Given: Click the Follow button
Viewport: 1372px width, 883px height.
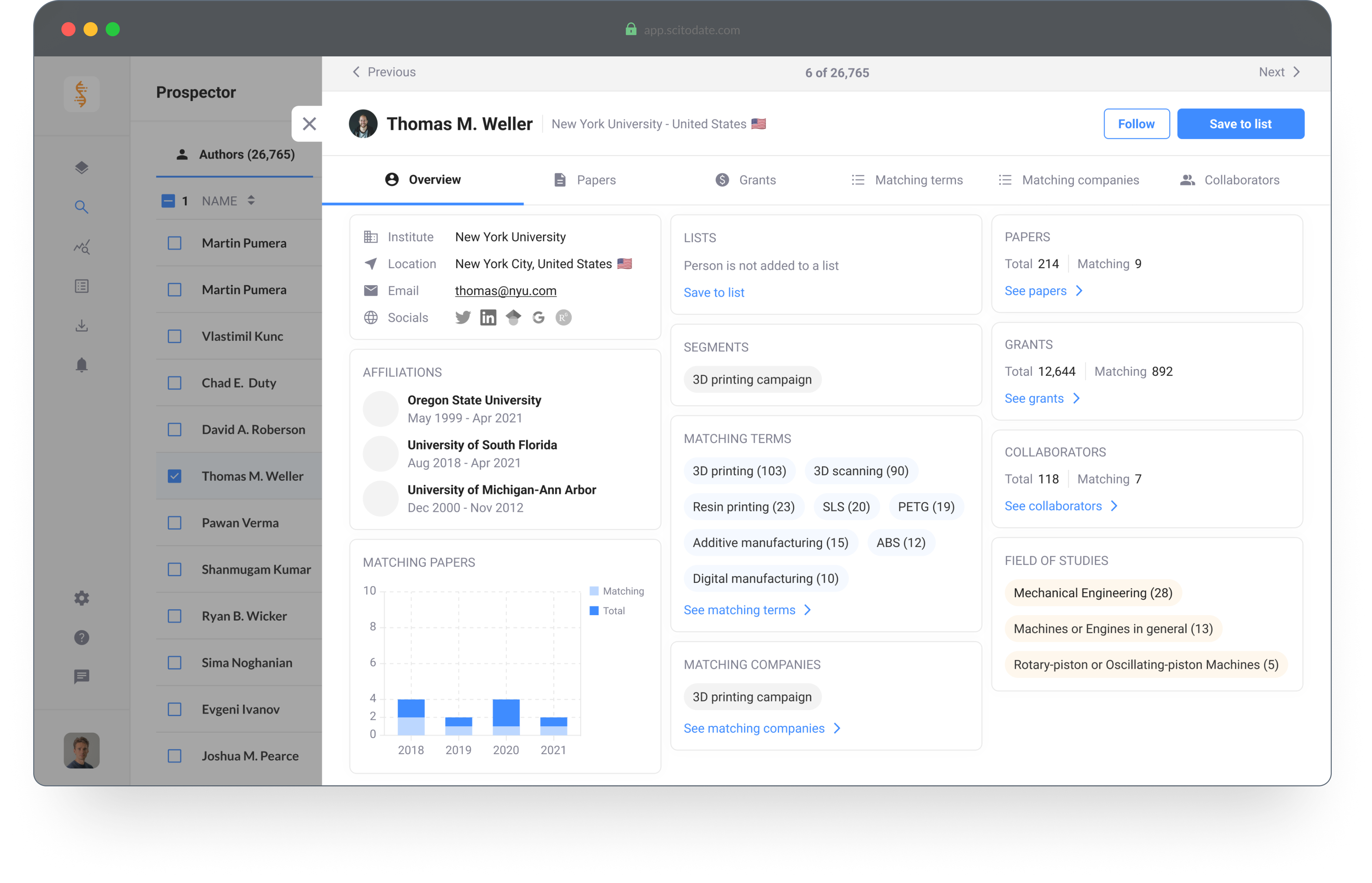Looking at the screenshot, I should point(1136,124).
